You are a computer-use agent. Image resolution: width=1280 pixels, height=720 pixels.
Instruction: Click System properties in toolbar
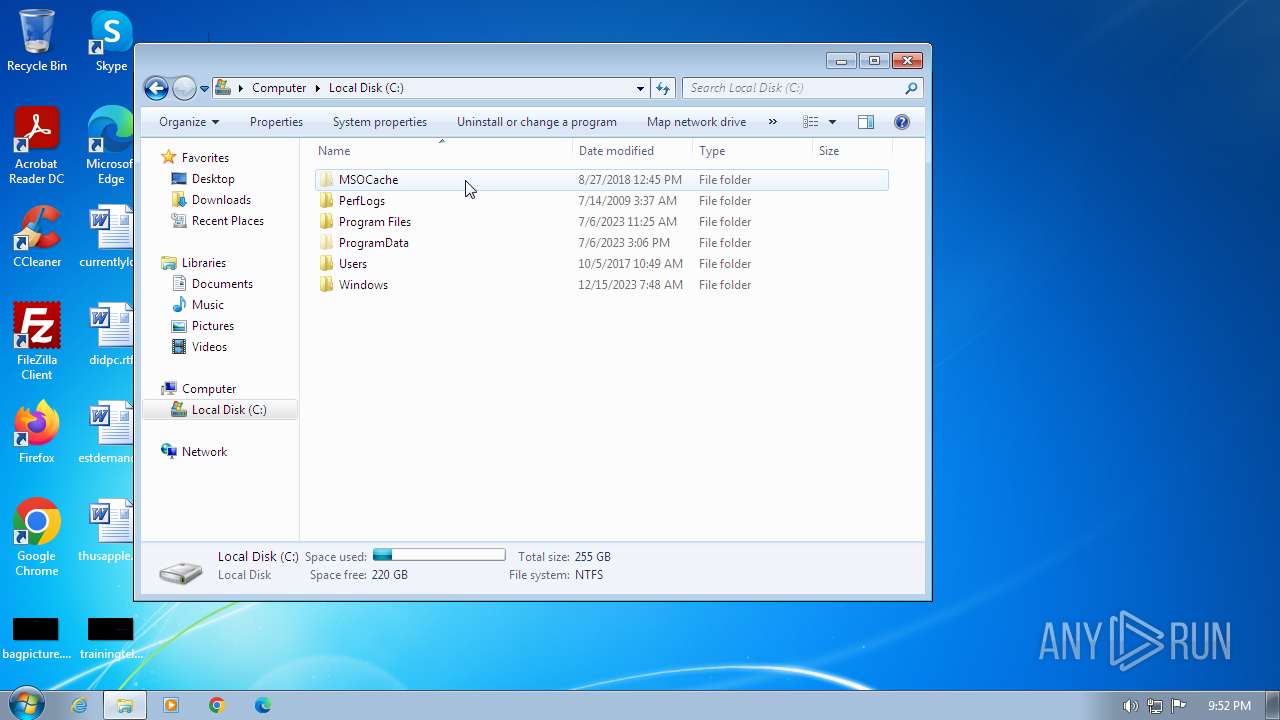tap(380, 122)
